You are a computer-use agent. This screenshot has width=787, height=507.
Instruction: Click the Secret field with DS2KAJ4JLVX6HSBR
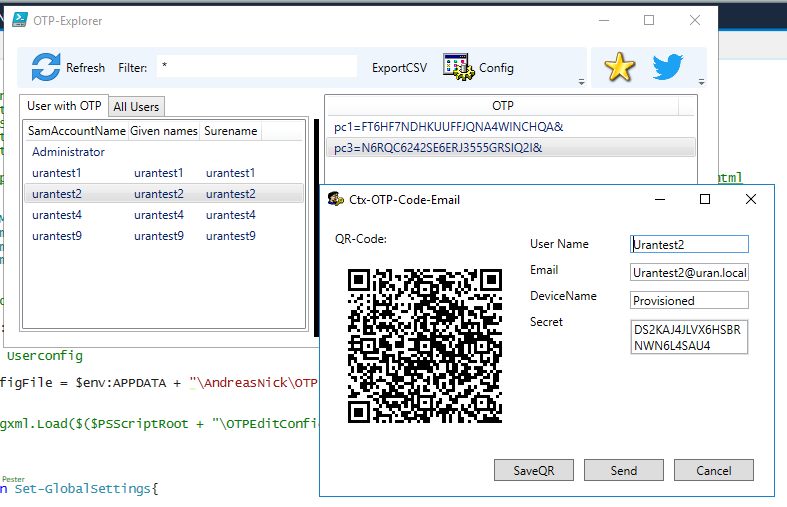(689, 337)
